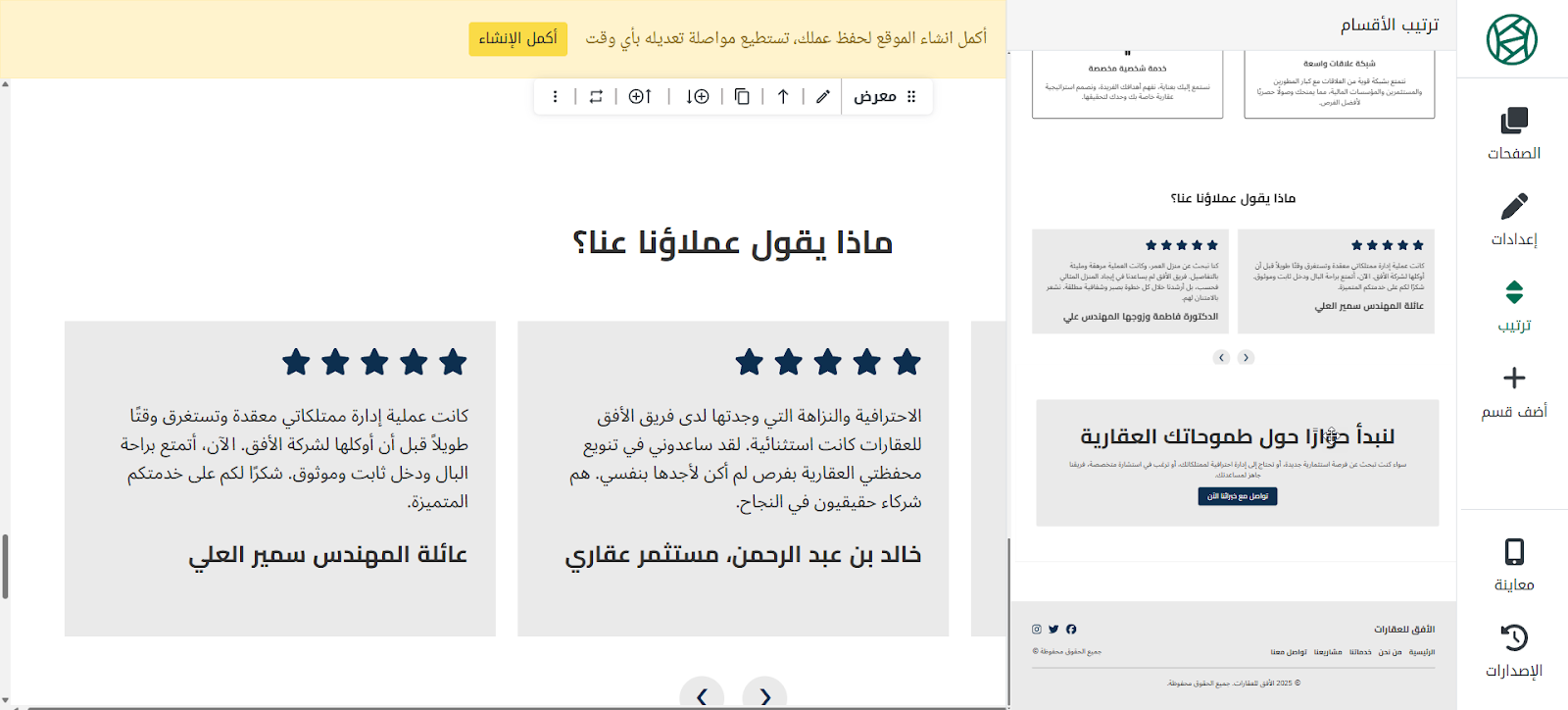This screenshot has width=1568, height=710.
Task: Select the testimonials section thumbnail in panel
Action: [x=1233, y=279]
